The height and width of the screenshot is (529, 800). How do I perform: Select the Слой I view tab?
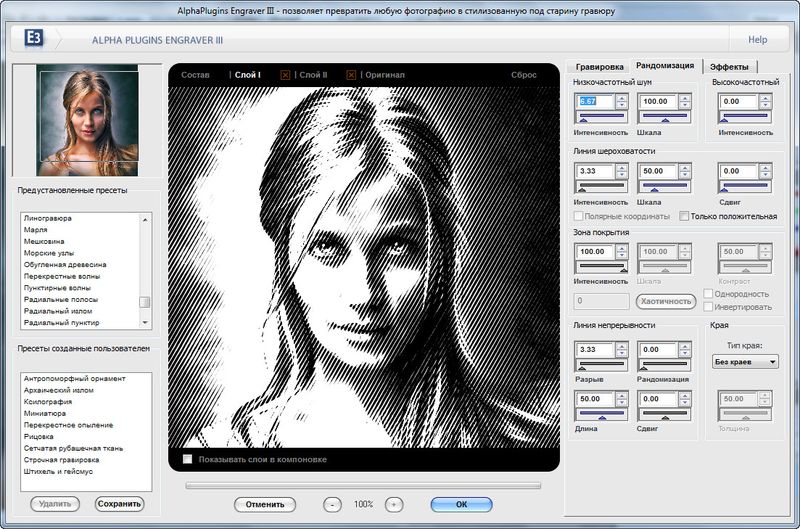tap(247, 75)
